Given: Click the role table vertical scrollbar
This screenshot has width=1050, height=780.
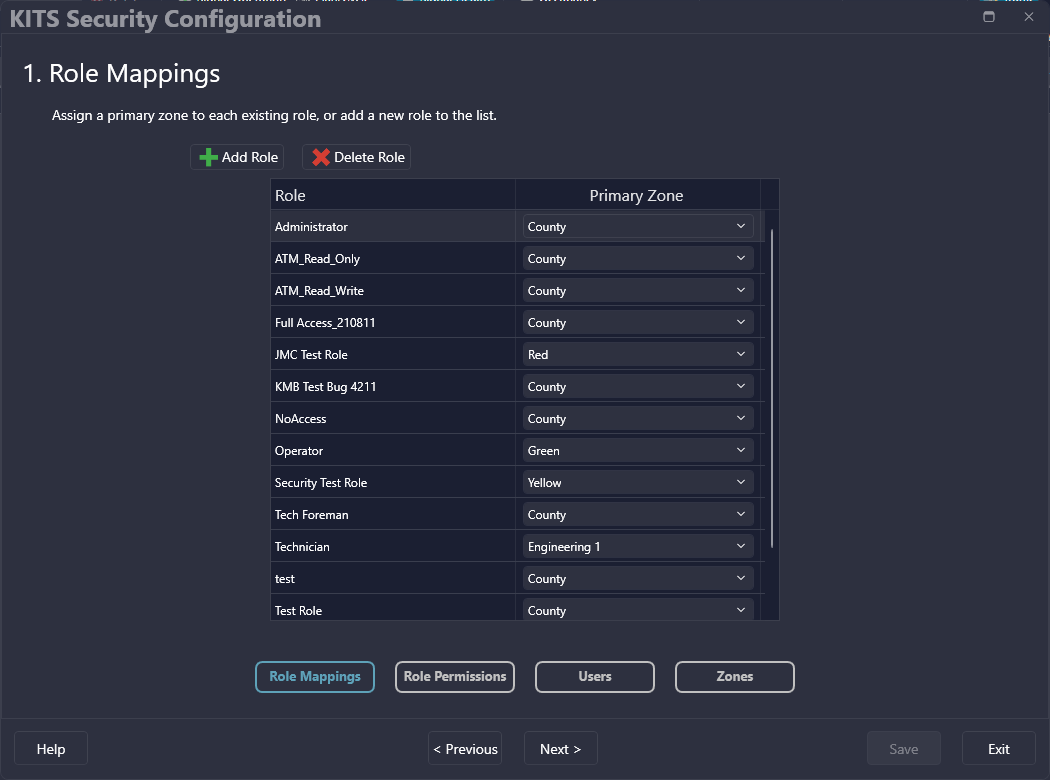Looking at the screenshot, I should click(772, 390).
